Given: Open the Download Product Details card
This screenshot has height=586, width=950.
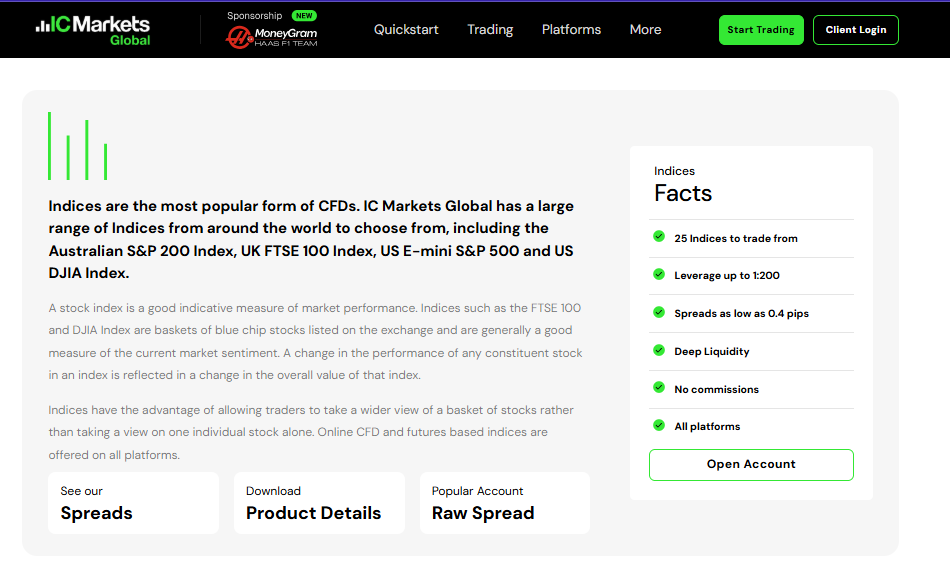Looking at the screenshot, I should click(319, 503).
